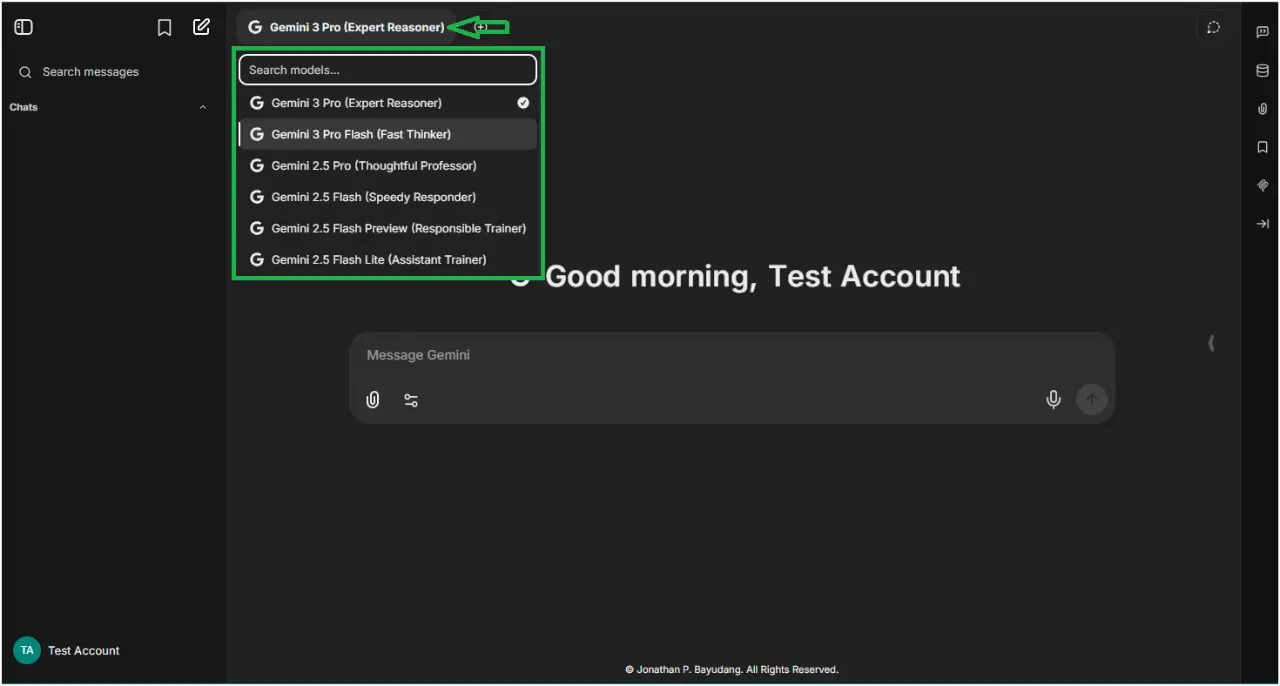Collapse right panel with arrow-to-bar icon
The image size is (1280, 686).
(1262, 224)
